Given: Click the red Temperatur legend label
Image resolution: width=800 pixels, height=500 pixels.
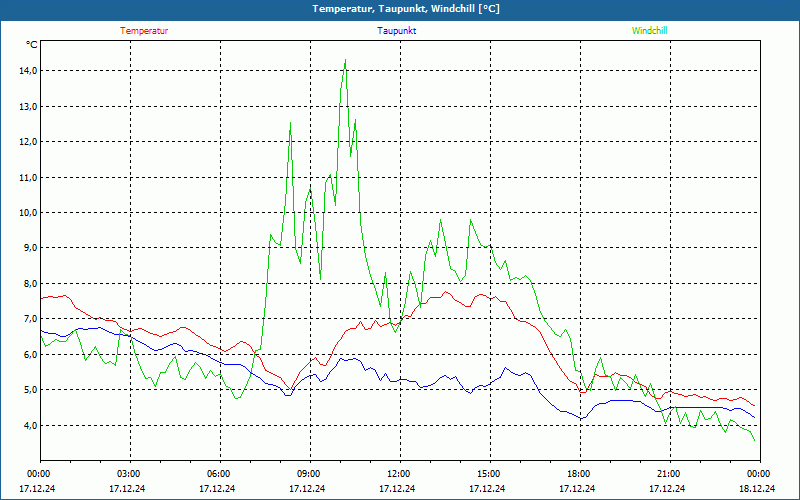Looking at the screenshot, I should 144,31.
